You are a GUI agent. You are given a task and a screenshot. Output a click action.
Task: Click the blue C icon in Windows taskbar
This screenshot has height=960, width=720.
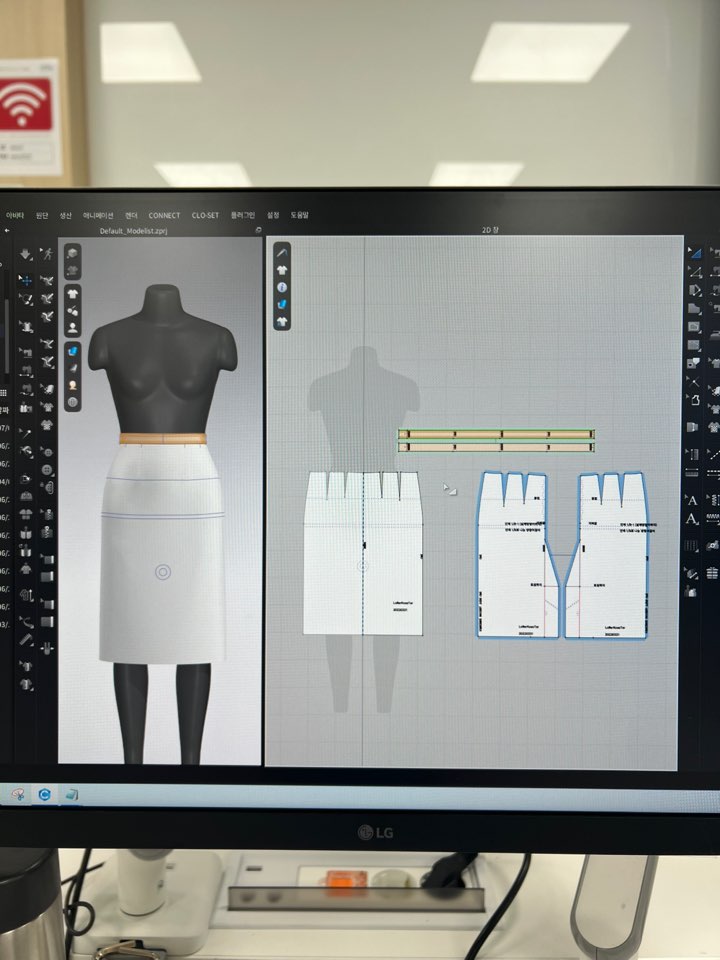pos(45,793)
